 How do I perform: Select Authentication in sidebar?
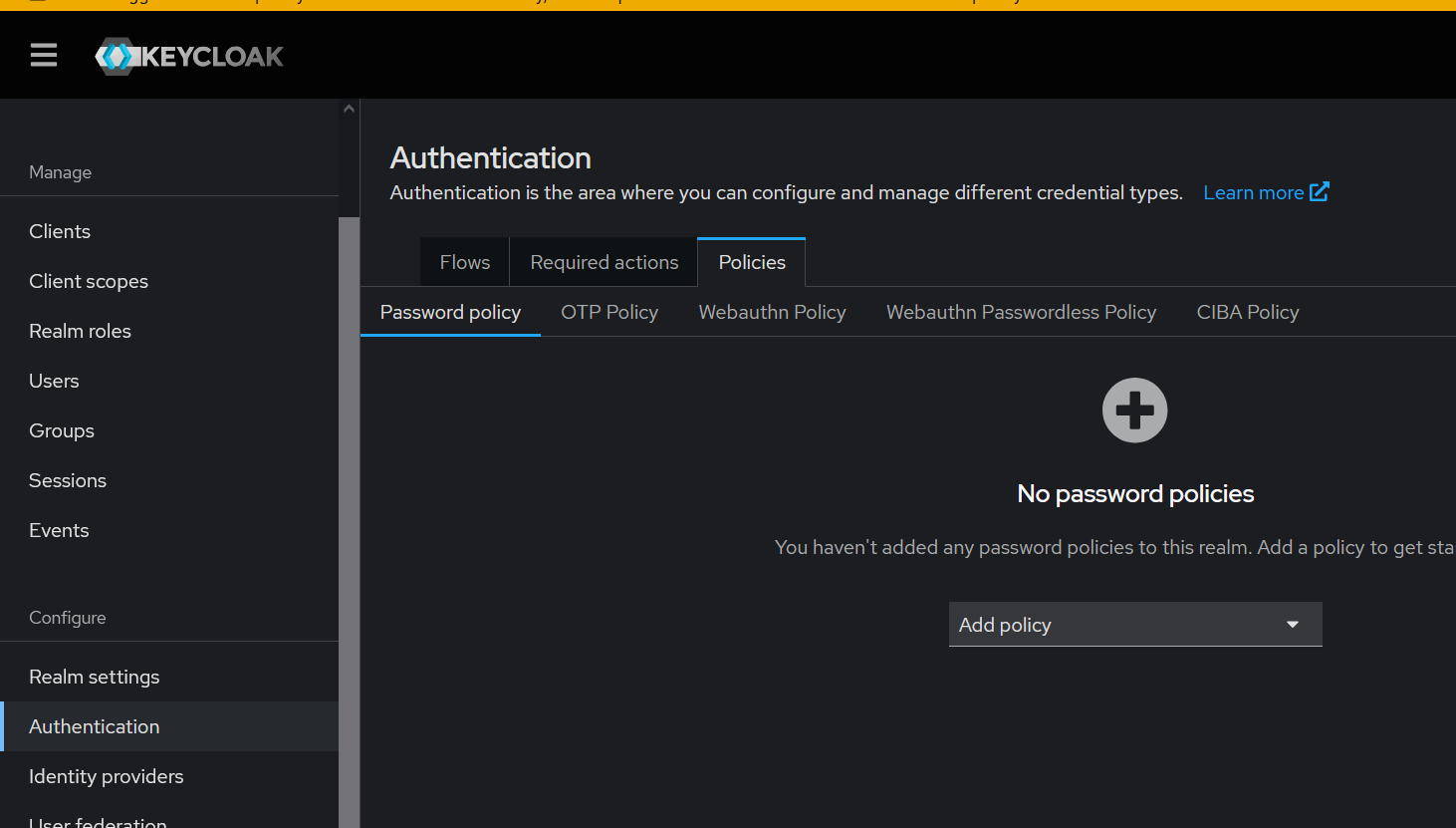(169, 726)
